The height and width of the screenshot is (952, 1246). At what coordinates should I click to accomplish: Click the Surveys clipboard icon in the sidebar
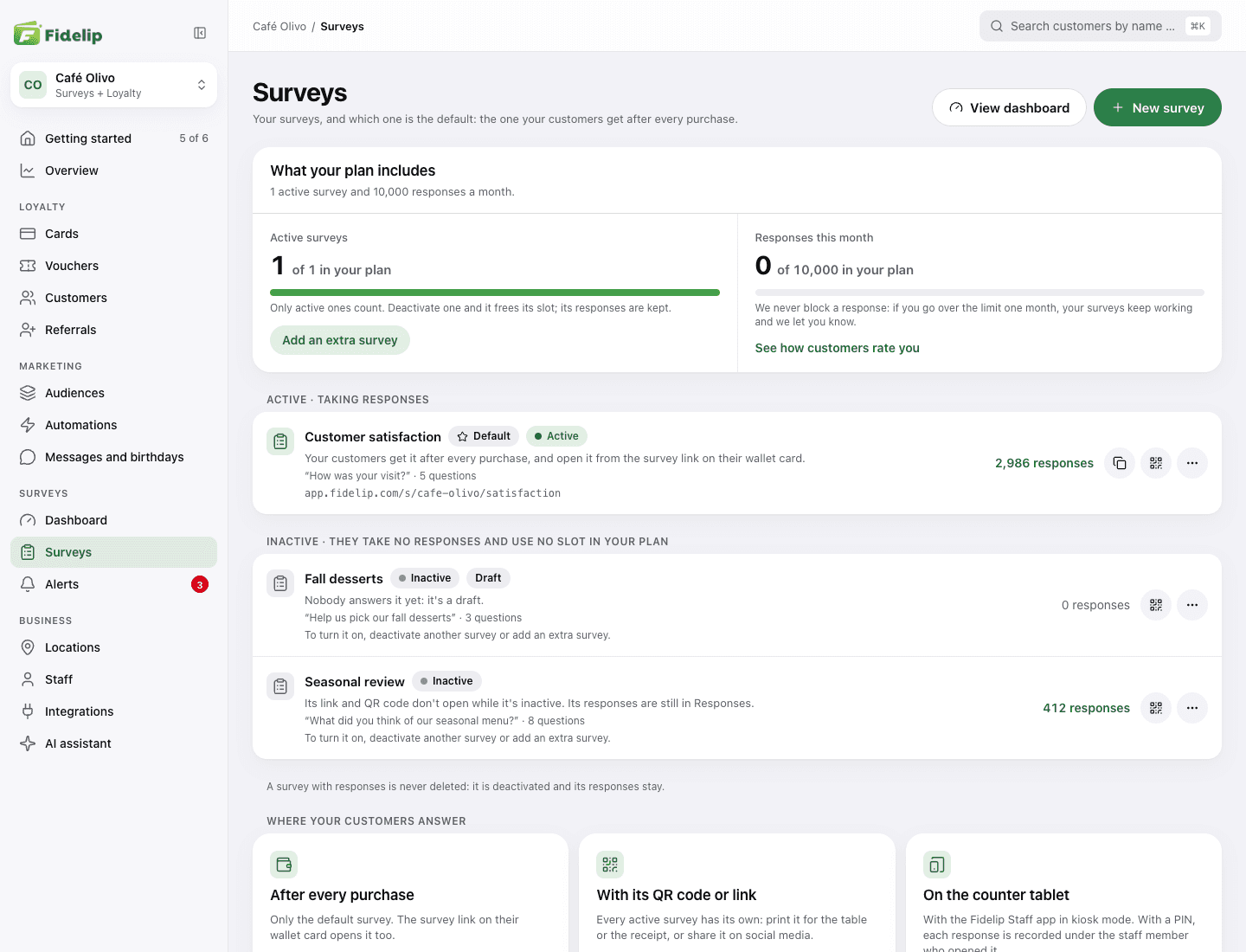28,552
